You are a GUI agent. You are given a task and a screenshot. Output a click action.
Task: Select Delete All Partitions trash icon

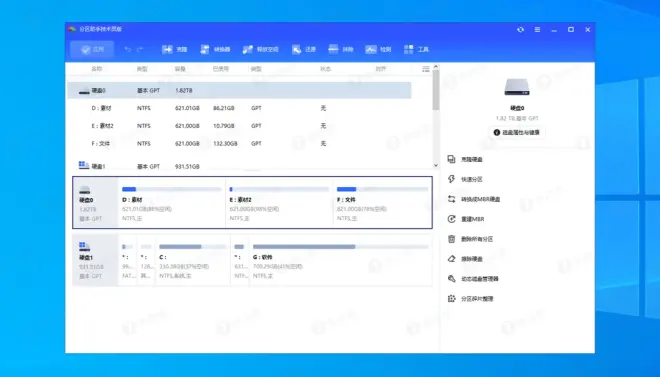(x=452, y=239)
